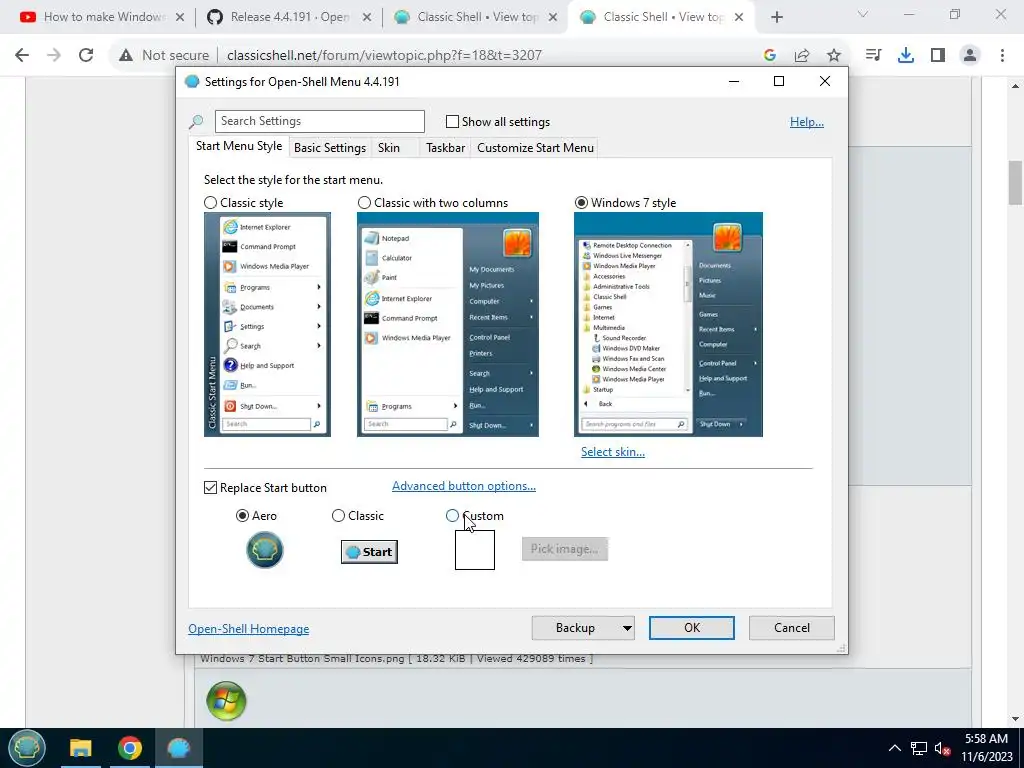Open the Select skin... link
Image resolution: width=1024 pixels, height=768 pixels.
coord(613,452)
